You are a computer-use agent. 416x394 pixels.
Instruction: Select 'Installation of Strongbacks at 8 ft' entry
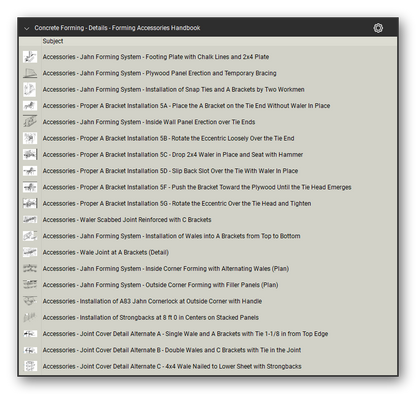151,317
